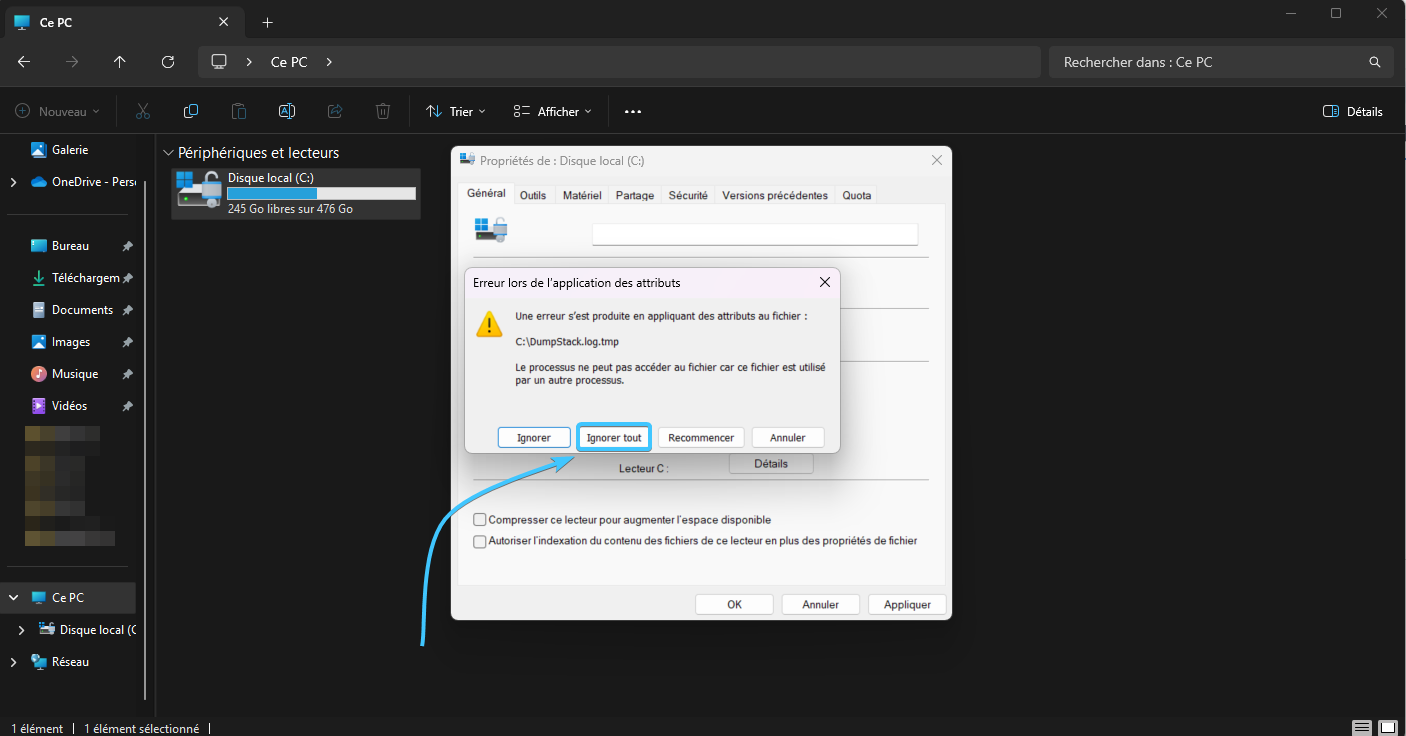Click the monitor icon in address bar

click(220, 62)
